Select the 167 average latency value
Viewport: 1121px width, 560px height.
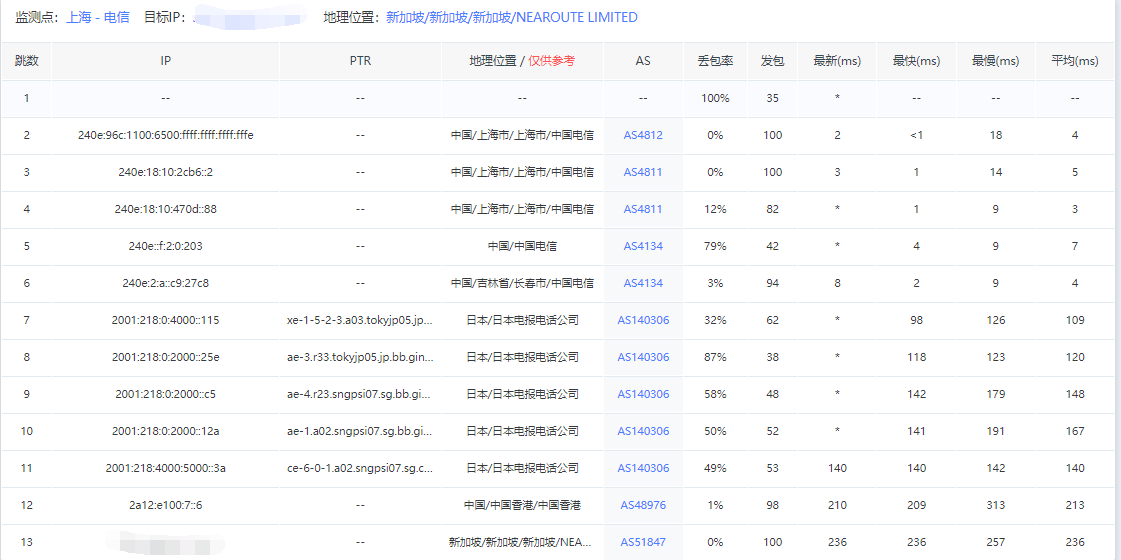click(1075, 431)
